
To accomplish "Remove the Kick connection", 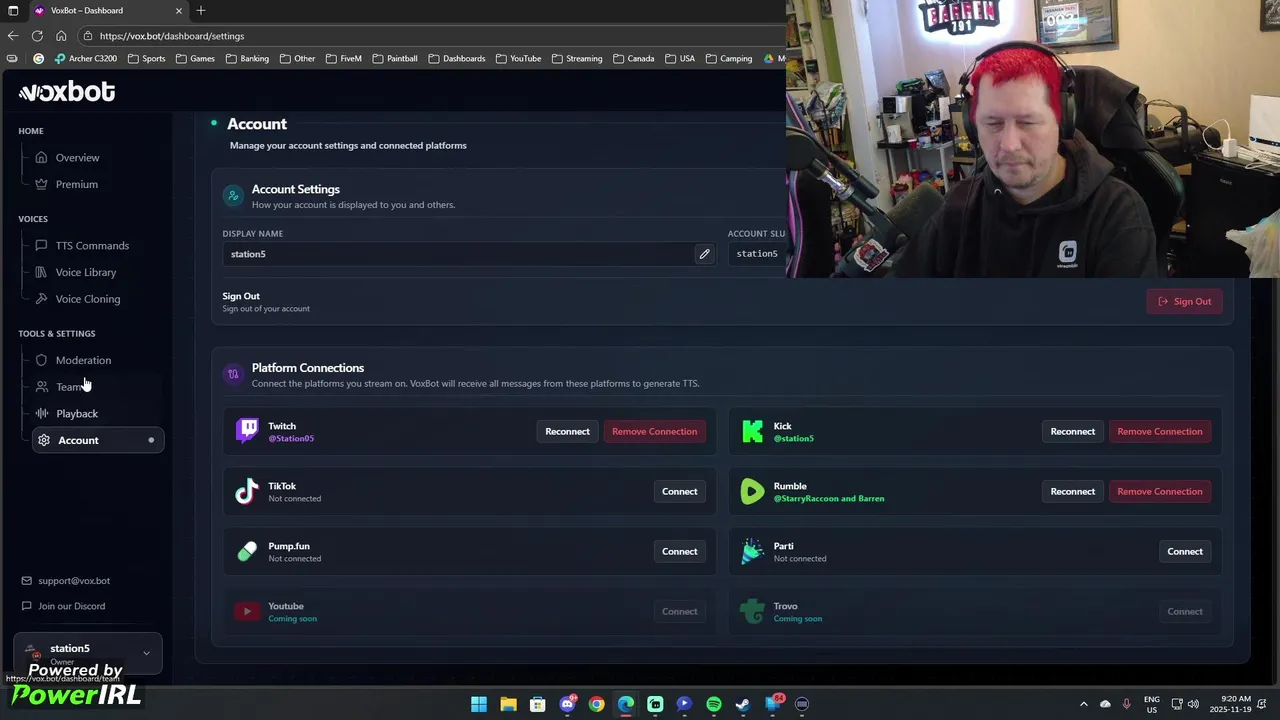I will (x=1159, y=431).
